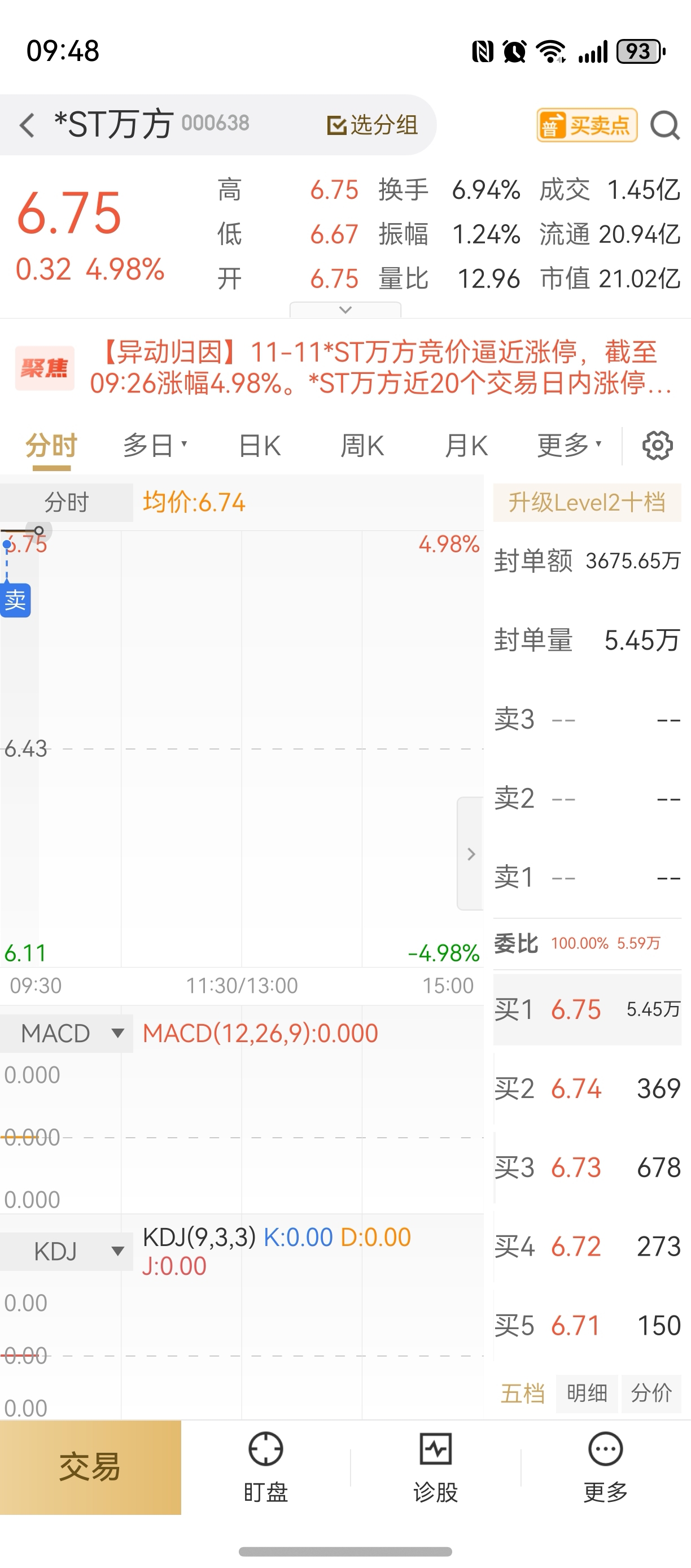The height and width of the screenshot is (1568, 691).
Task: Tap the battery indicator in status bar
Action: pyautogui.click(x=641, y=52)
